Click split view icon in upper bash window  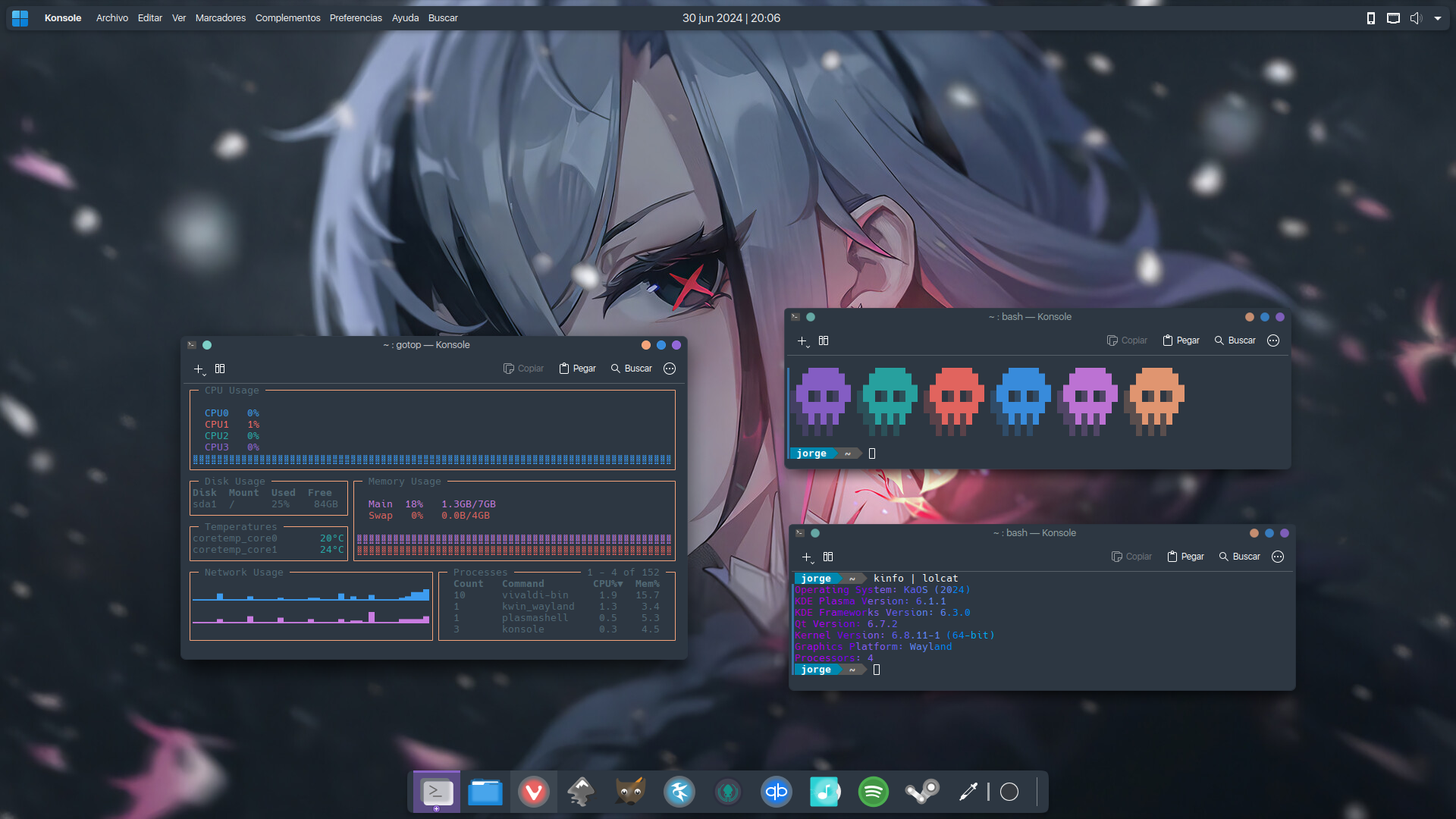click(824, 340)
